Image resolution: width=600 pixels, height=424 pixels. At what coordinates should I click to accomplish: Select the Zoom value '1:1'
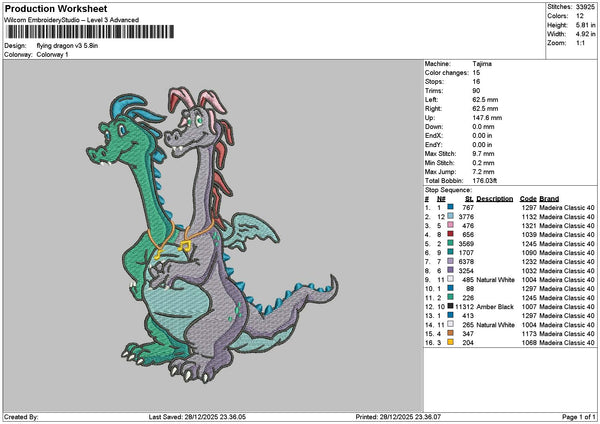580,43
